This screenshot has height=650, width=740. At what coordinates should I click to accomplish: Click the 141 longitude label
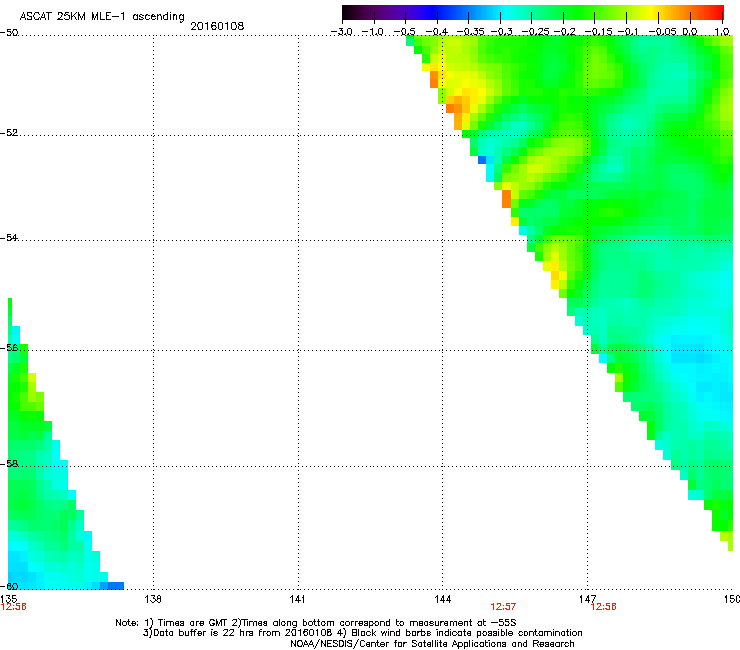(x=297, y=599)
